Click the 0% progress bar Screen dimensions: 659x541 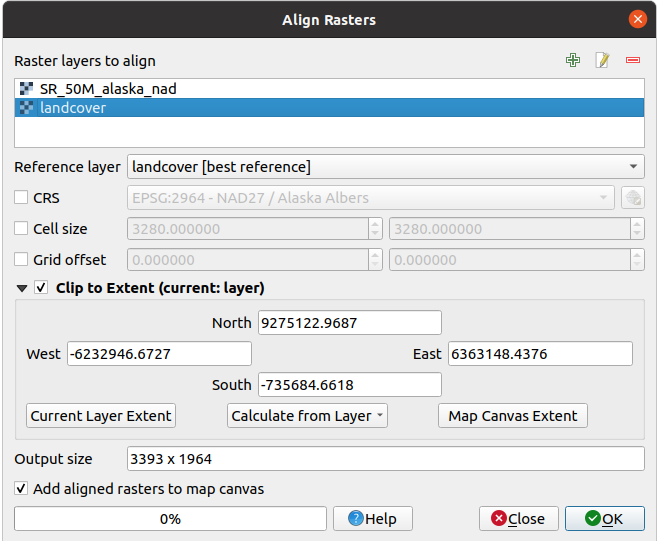(170, 519)
